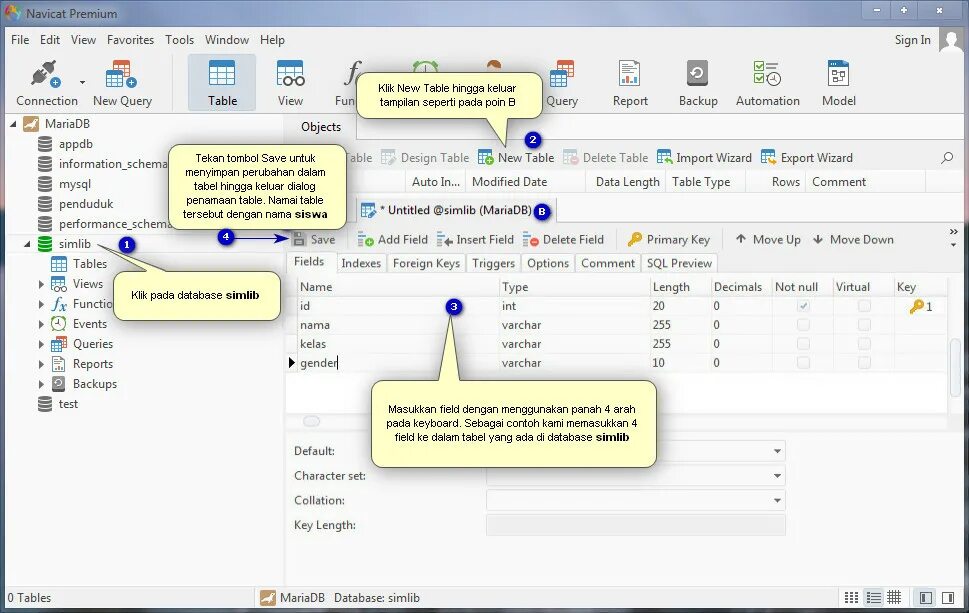Open the Default value dropdown
This screenshot has width=969, height=613.
point(777,451)
